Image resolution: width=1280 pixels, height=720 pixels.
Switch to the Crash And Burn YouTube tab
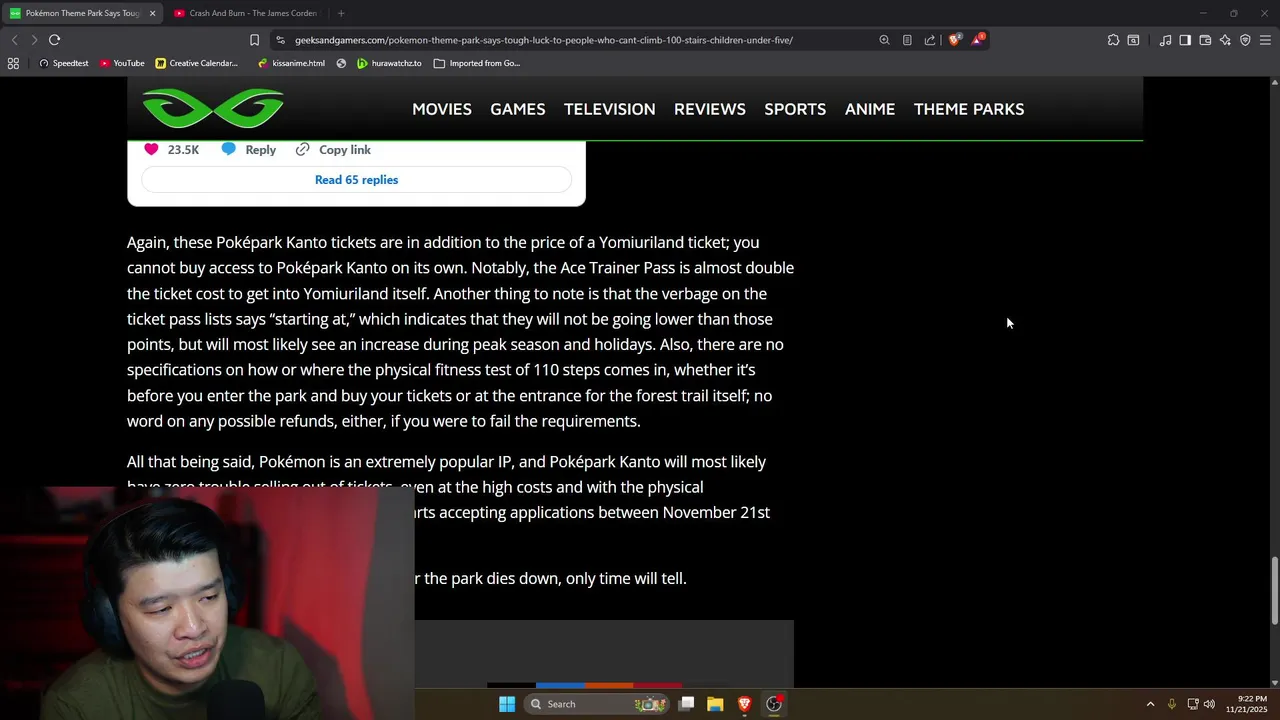tap(245, 13)
